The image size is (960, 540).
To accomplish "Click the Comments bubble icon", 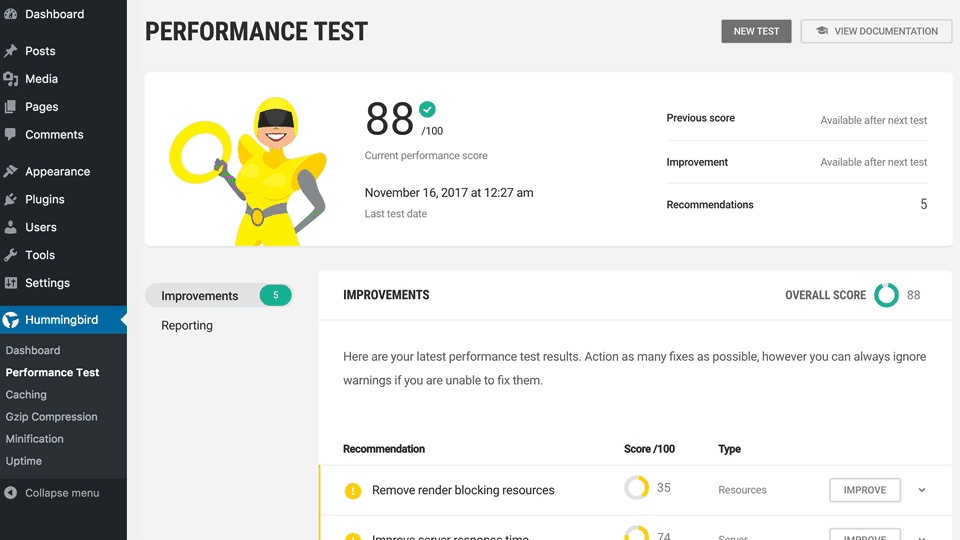I will click(x=11, y=135).
